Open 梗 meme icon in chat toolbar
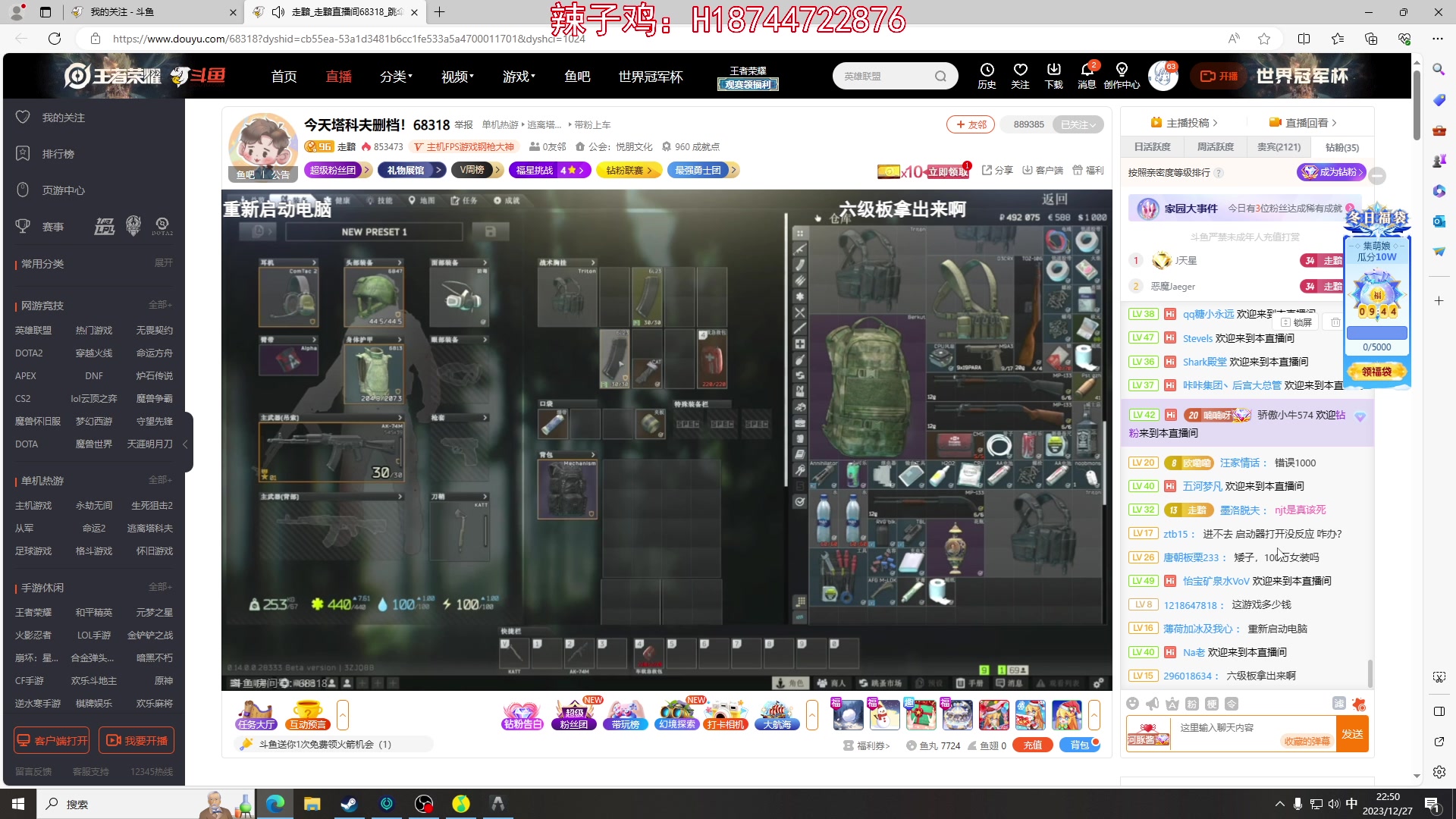The width and height of the screenshot is (1456, 819). (1212, 704)
